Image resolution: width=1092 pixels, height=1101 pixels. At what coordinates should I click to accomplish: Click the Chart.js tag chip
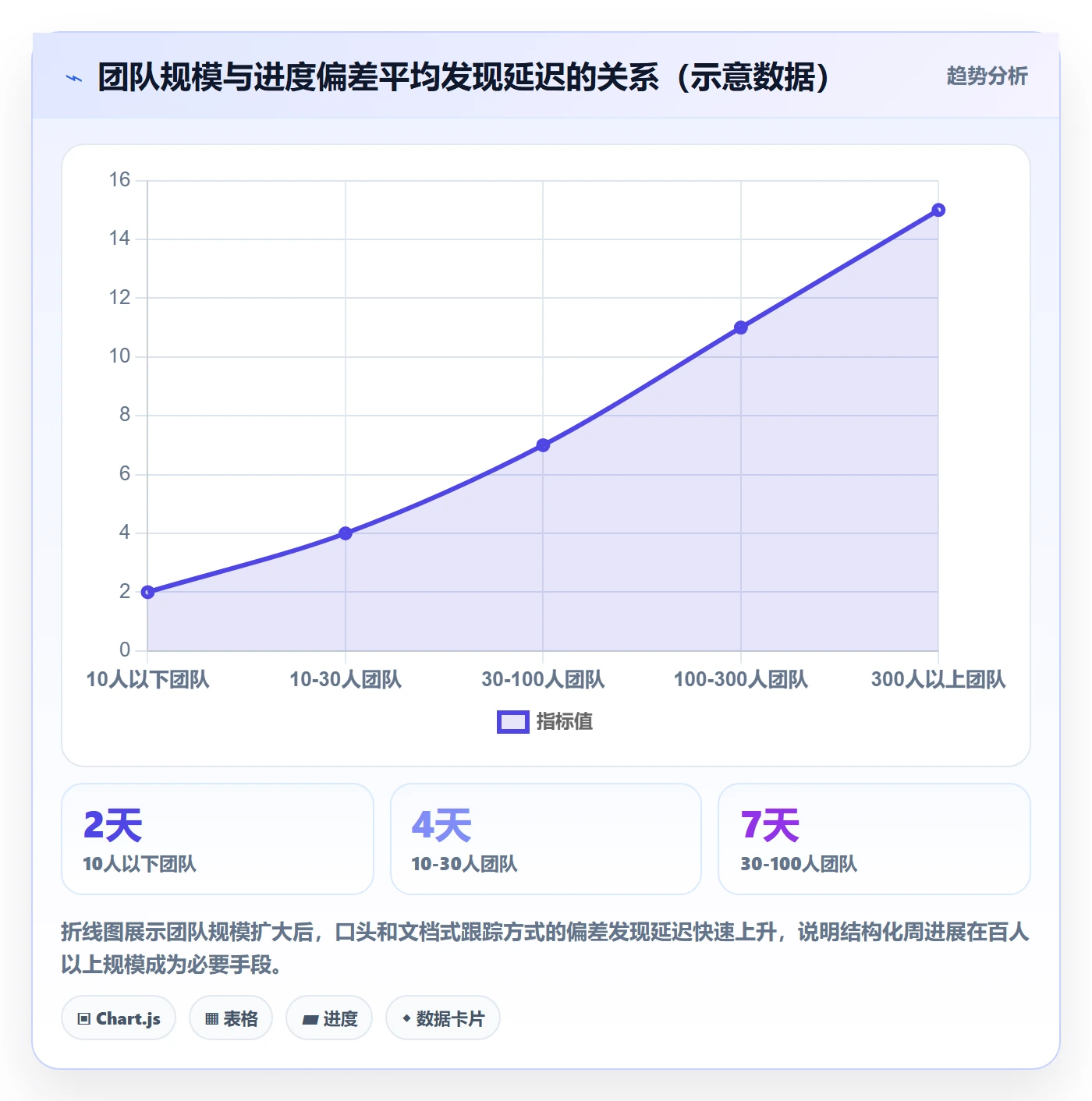tap(119, 1018)
